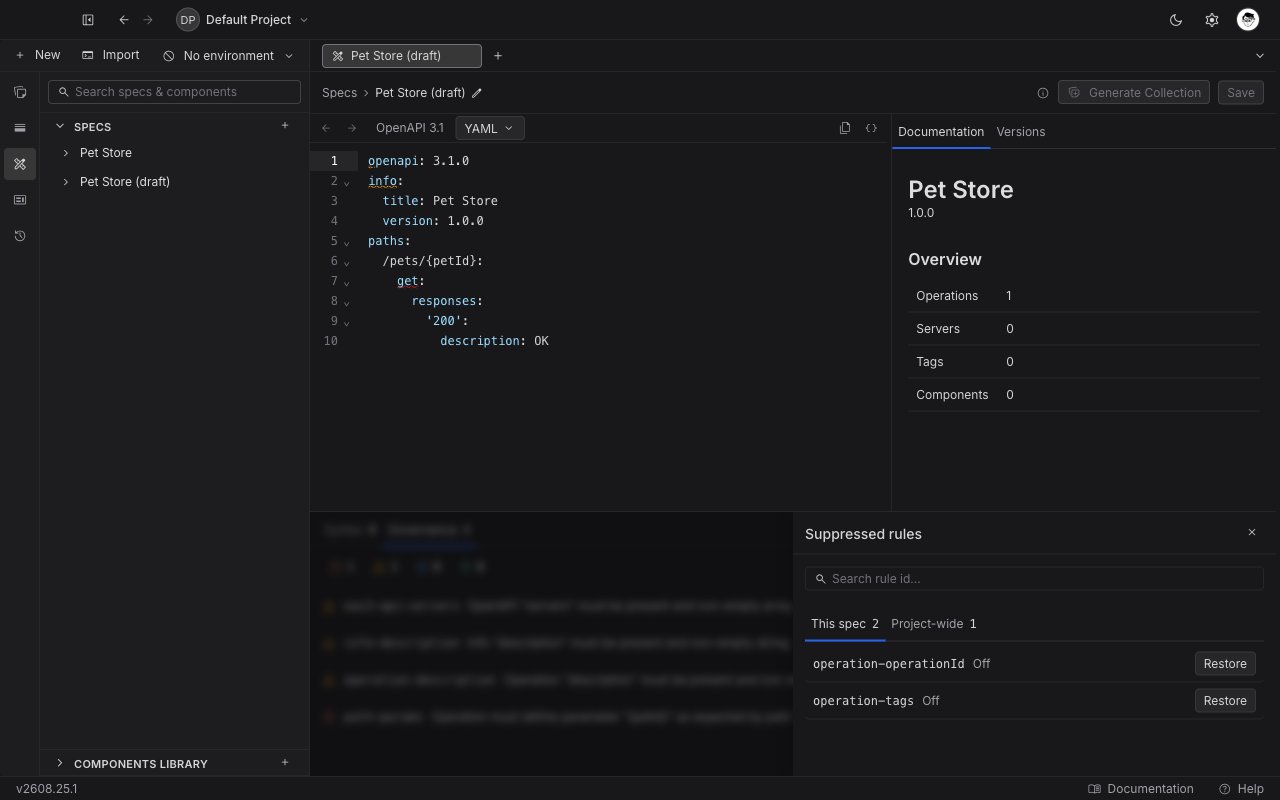Go back with the top navigation arrow
This screenshot has width=1280, height=800.
[x=123, y=20]
